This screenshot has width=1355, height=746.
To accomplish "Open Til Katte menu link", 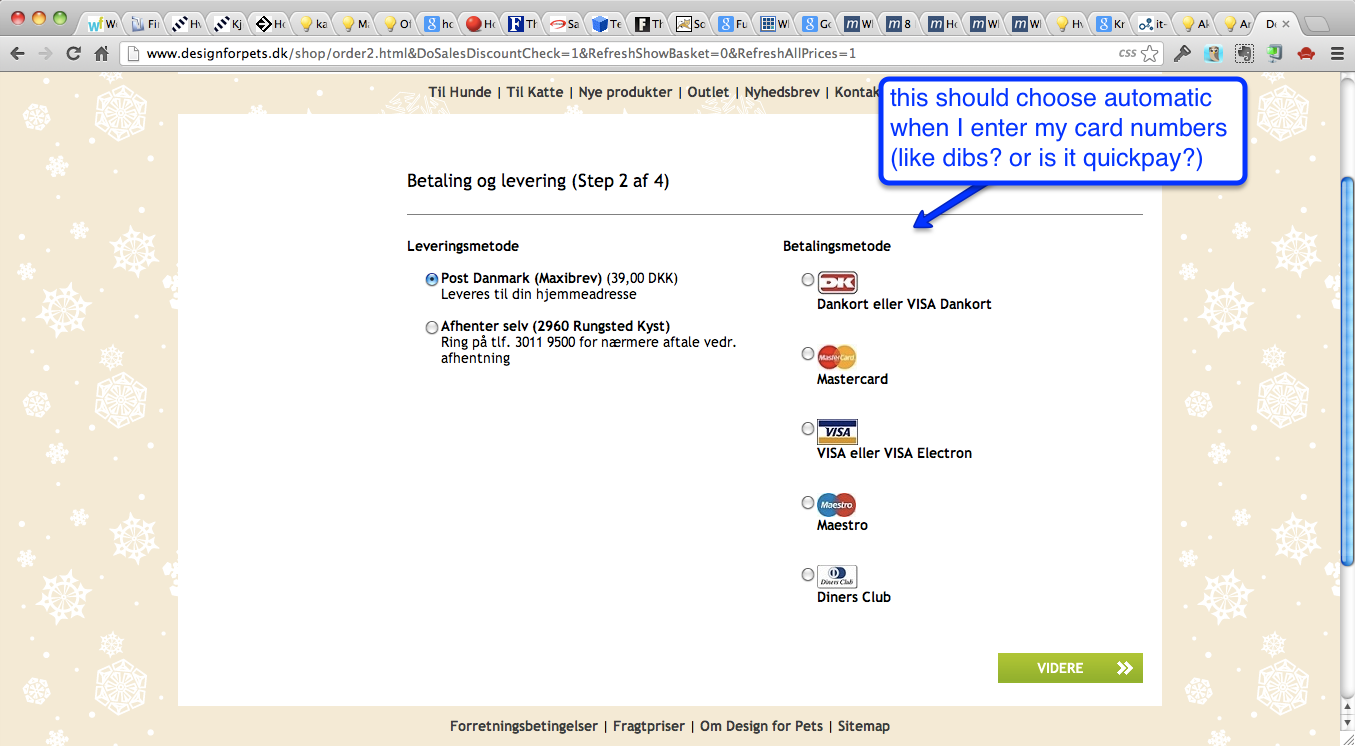I will tap(535, 92).
